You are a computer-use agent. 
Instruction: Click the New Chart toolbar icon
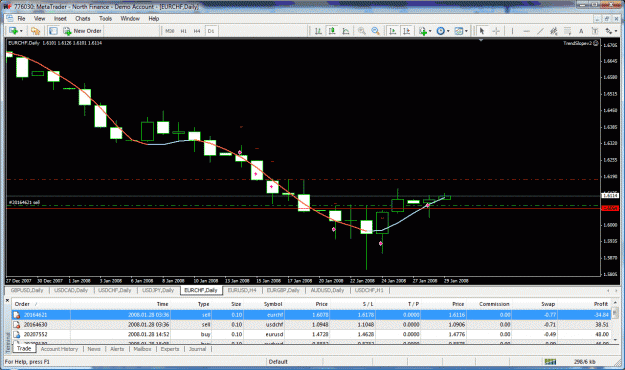point(13,31)
